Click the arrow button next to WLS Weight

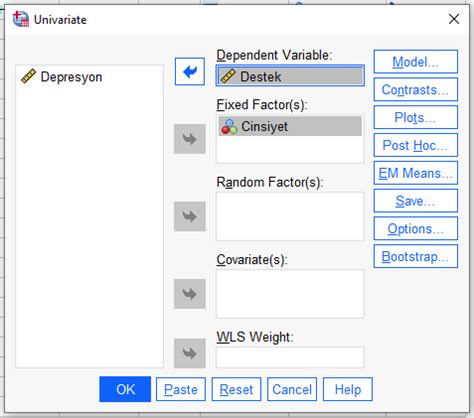coord(190,353)
